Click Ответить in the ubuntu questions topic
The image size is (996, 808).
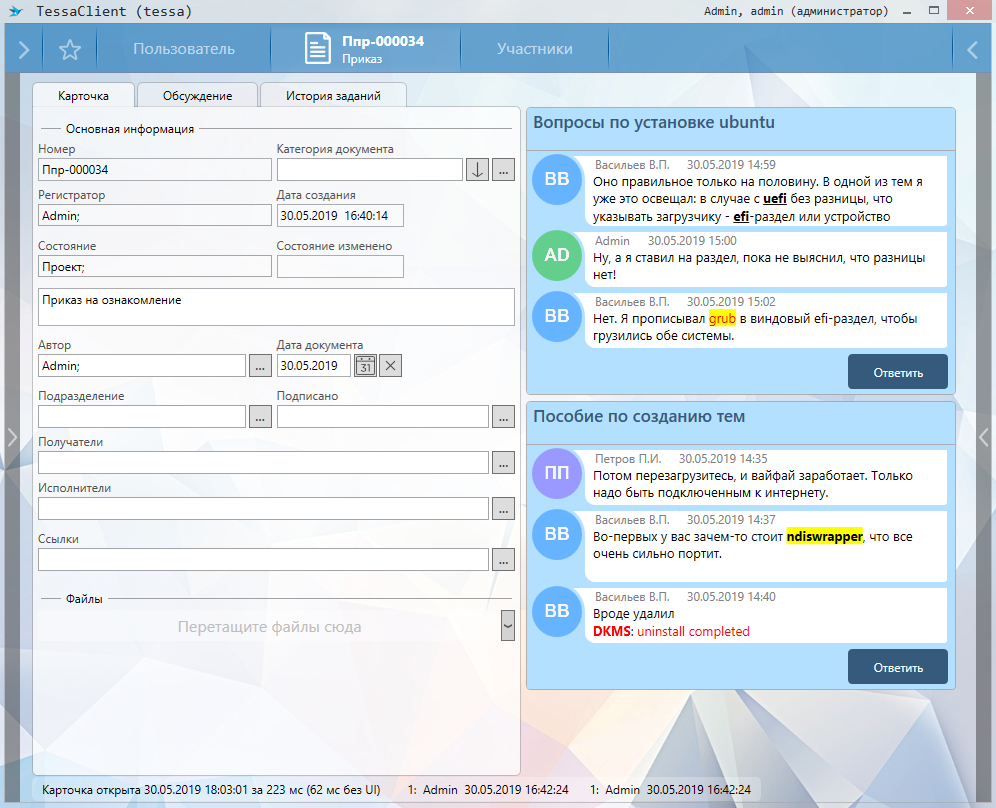[897, 372]
